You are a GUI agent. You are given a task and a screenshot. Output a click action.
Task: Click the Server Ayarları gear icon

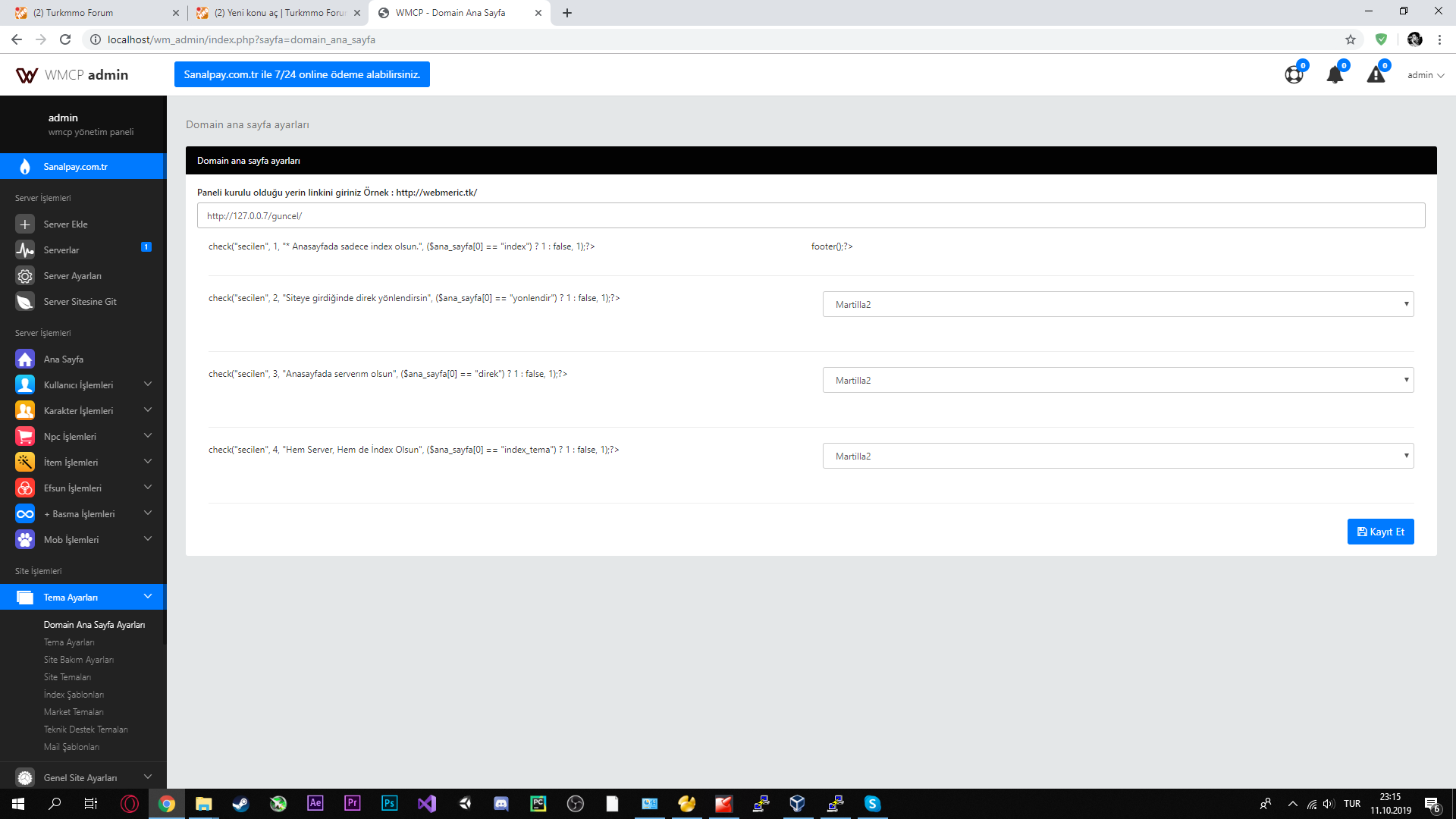25,276
